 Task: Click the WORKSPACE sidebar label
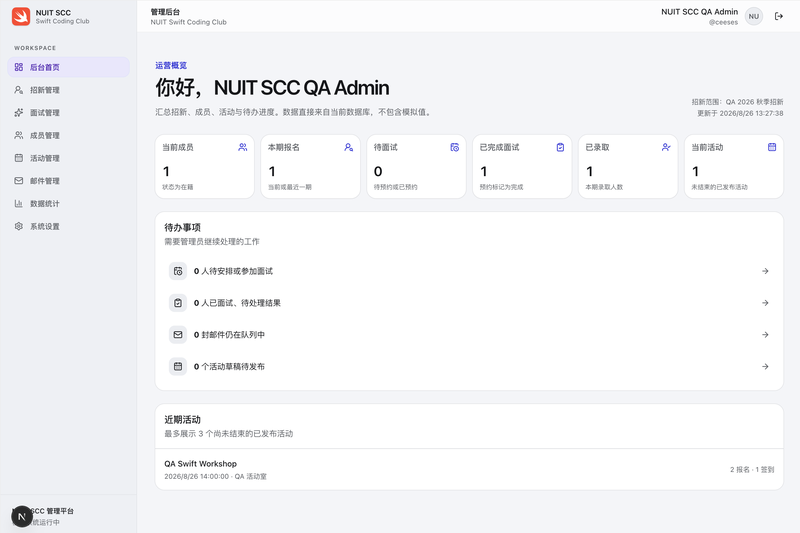click(35, 48)
